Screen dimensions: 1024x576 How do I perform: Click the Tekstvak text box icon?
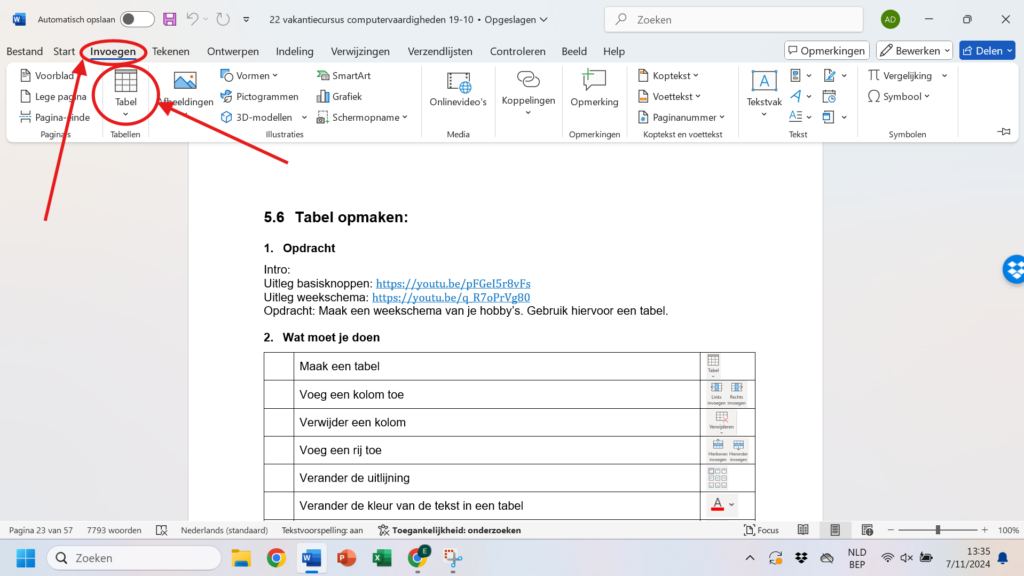(764, 88)
